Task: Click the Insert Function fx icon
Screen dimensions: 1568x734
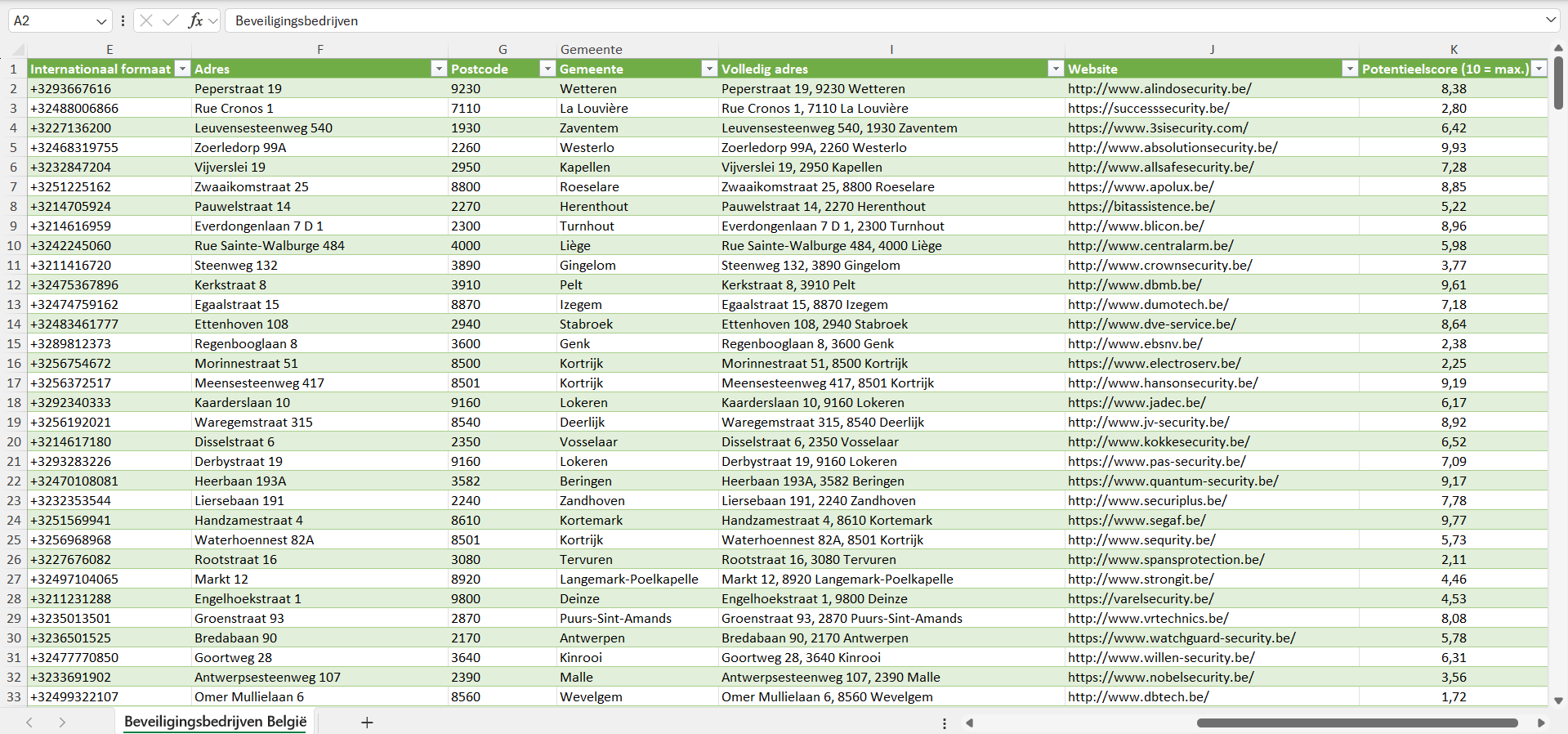Action: point(195,20)
